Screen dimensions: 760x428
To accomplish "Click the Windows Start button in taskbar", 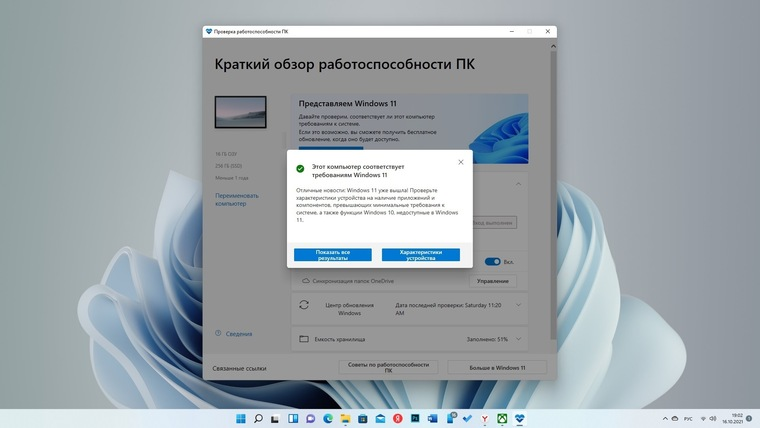I will click(240, 417).
